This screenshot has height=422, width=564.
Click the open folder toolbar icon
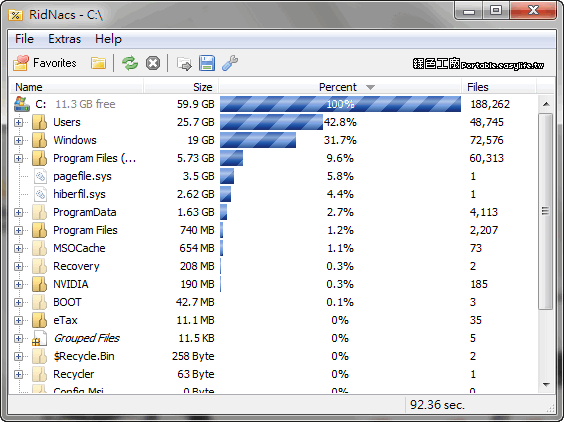tap(98, 63)
